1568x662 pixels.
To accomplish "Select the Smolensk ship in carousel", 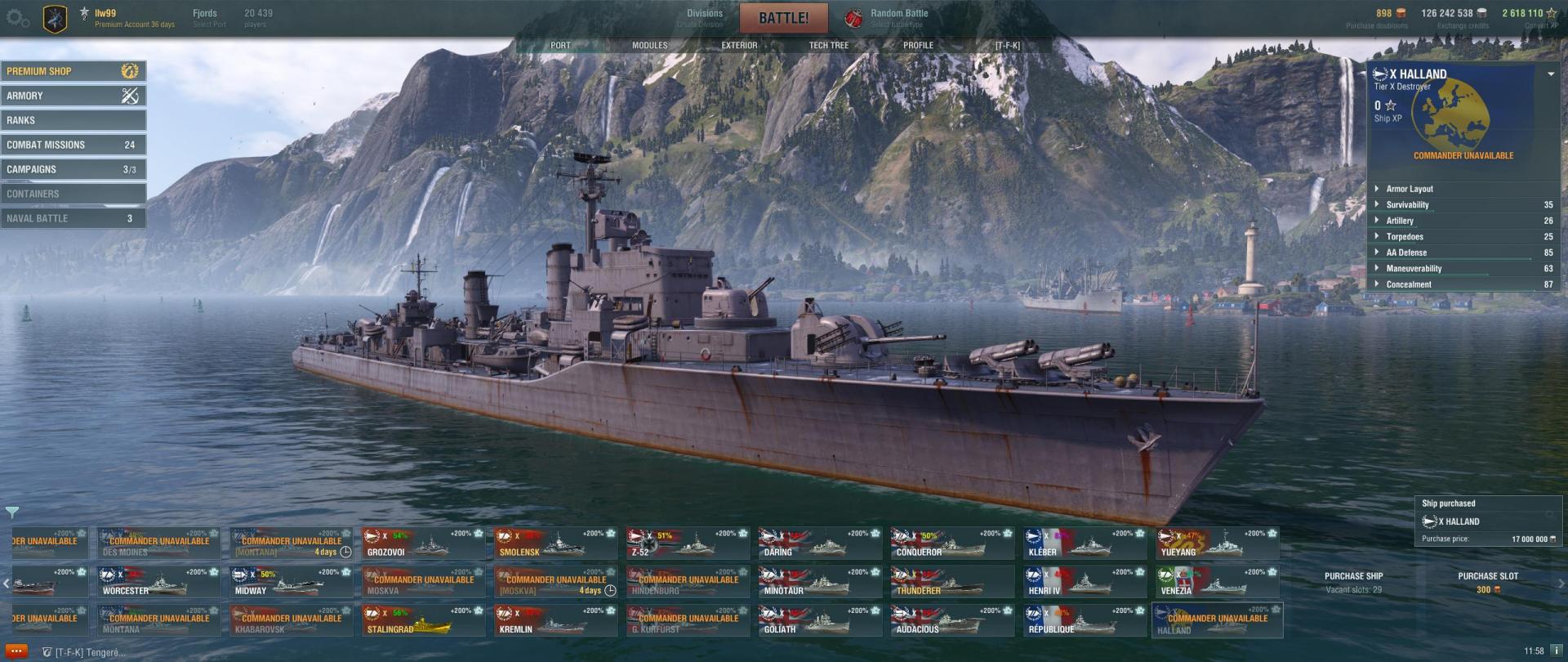I will (x=556, y=543).
